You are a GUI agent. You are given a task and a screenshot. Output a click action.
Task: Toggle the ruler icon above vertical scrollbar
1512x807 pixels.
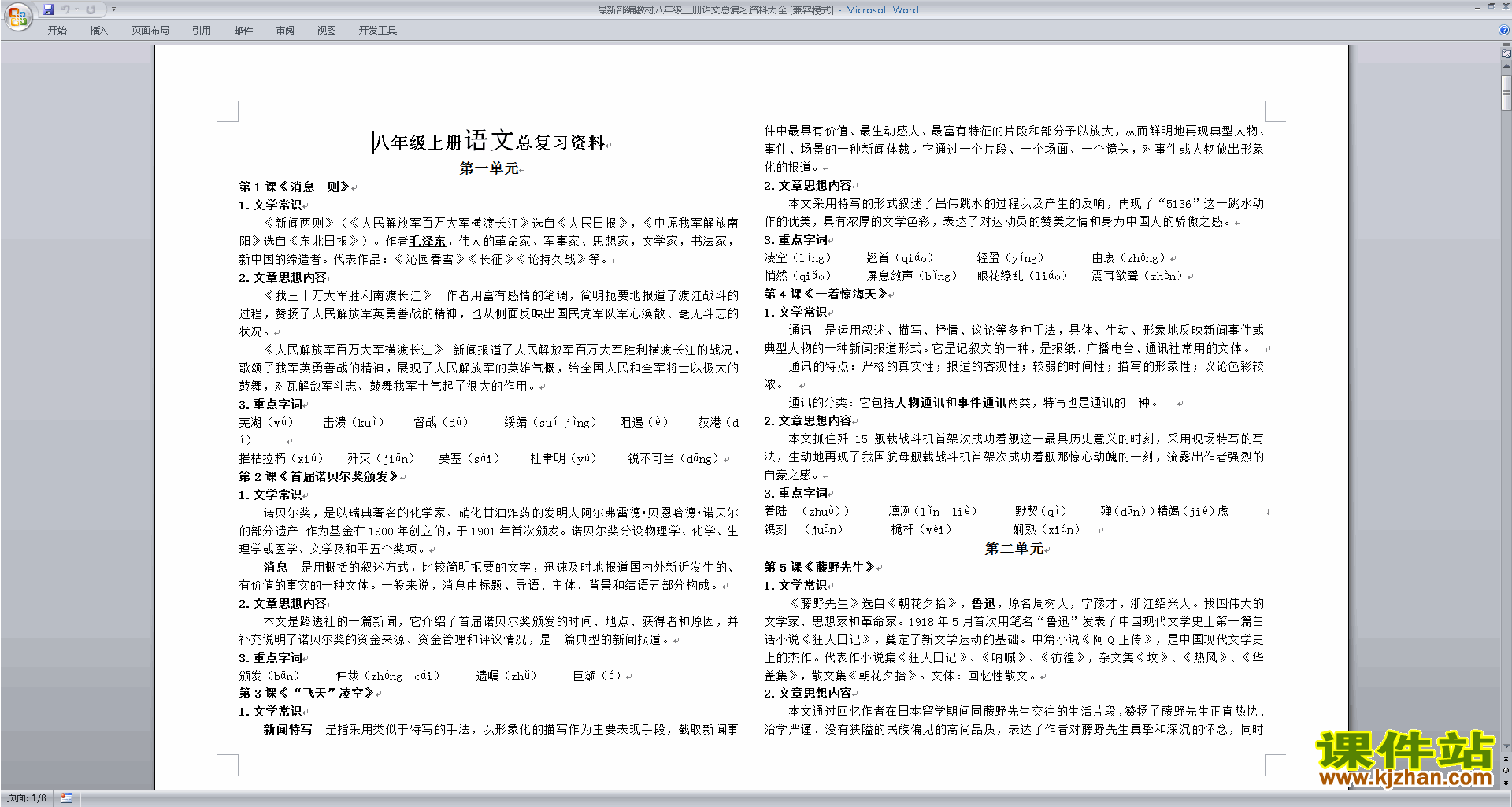point(1506,54)
